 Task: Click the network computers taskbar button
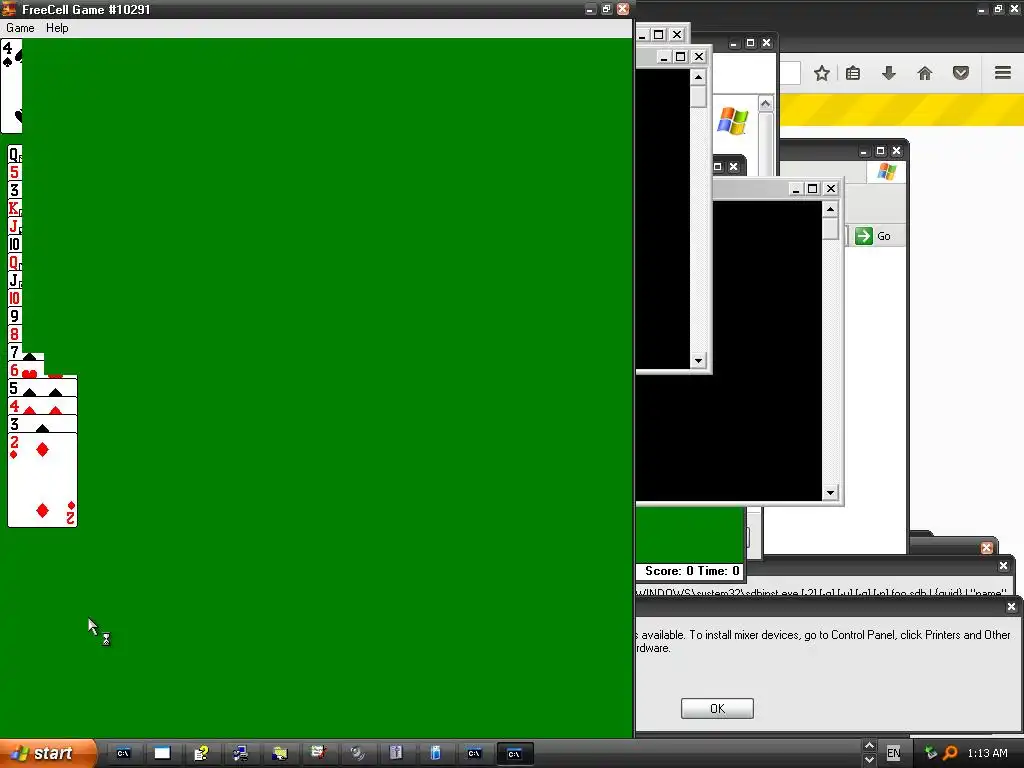click(x=240, y=754)
